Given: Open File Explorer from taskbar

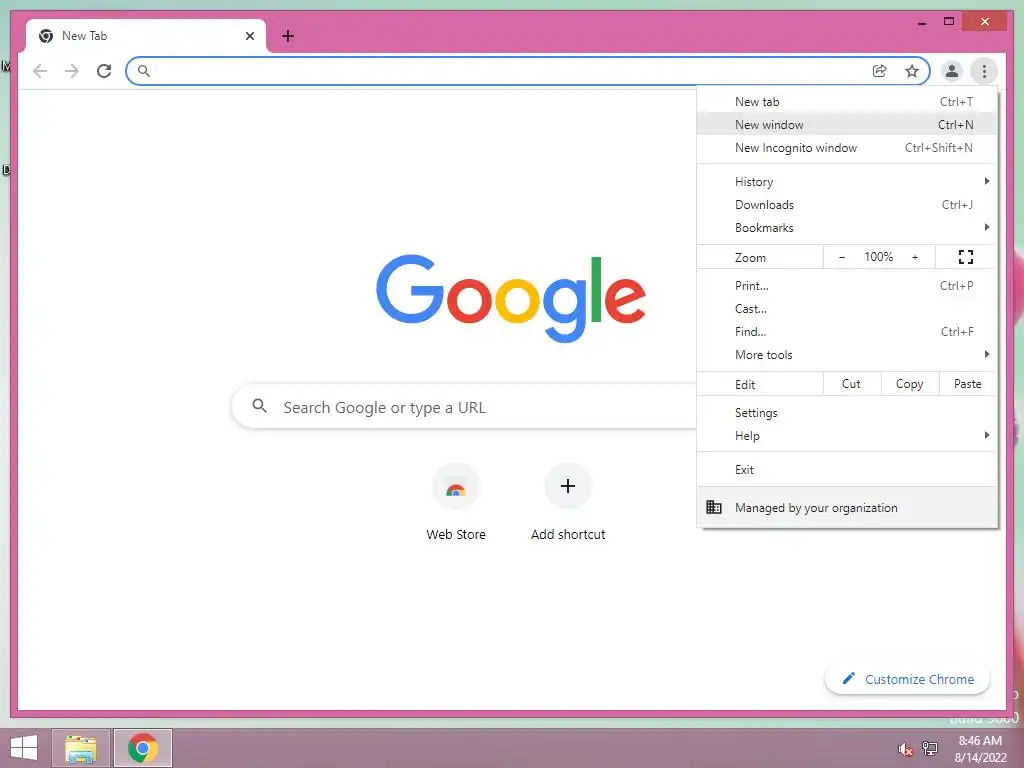Looking at the screenshot, I should (81, 748).
